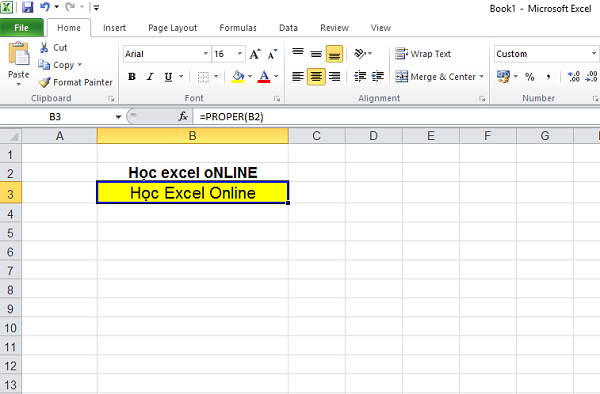Click the Insert Function fx icon
Image resolution: width=600 pixels, height=394 pixels.
183,116
